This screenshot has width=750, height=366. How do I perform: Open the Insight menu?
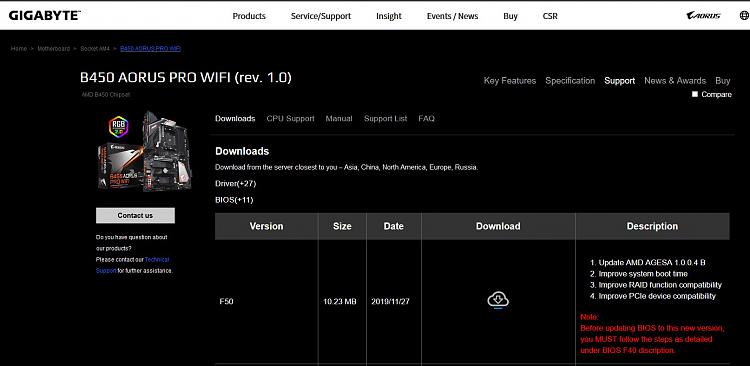[389, 16]
